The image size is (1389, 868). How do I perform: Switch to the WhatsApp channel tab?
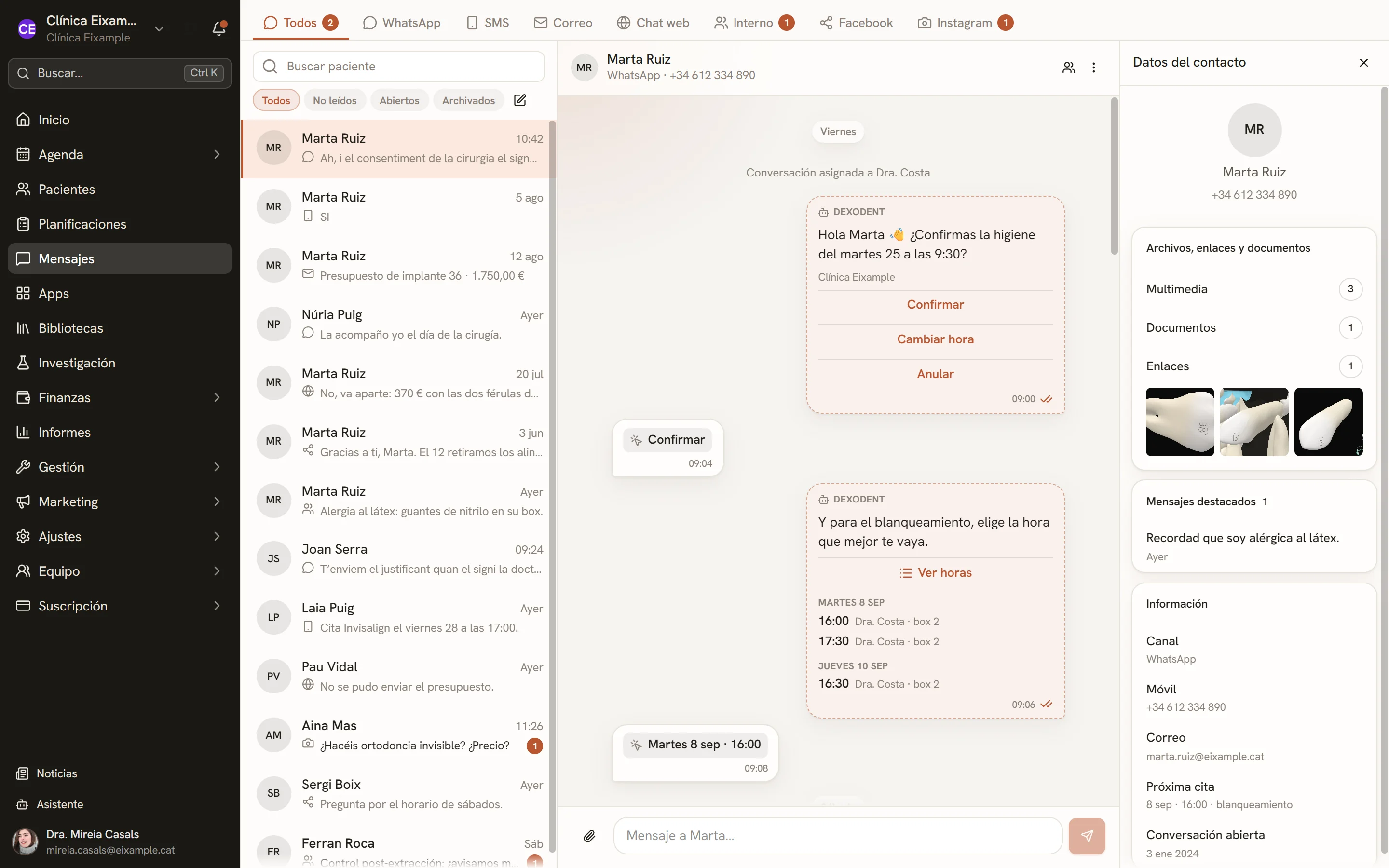tap(402, 23)
